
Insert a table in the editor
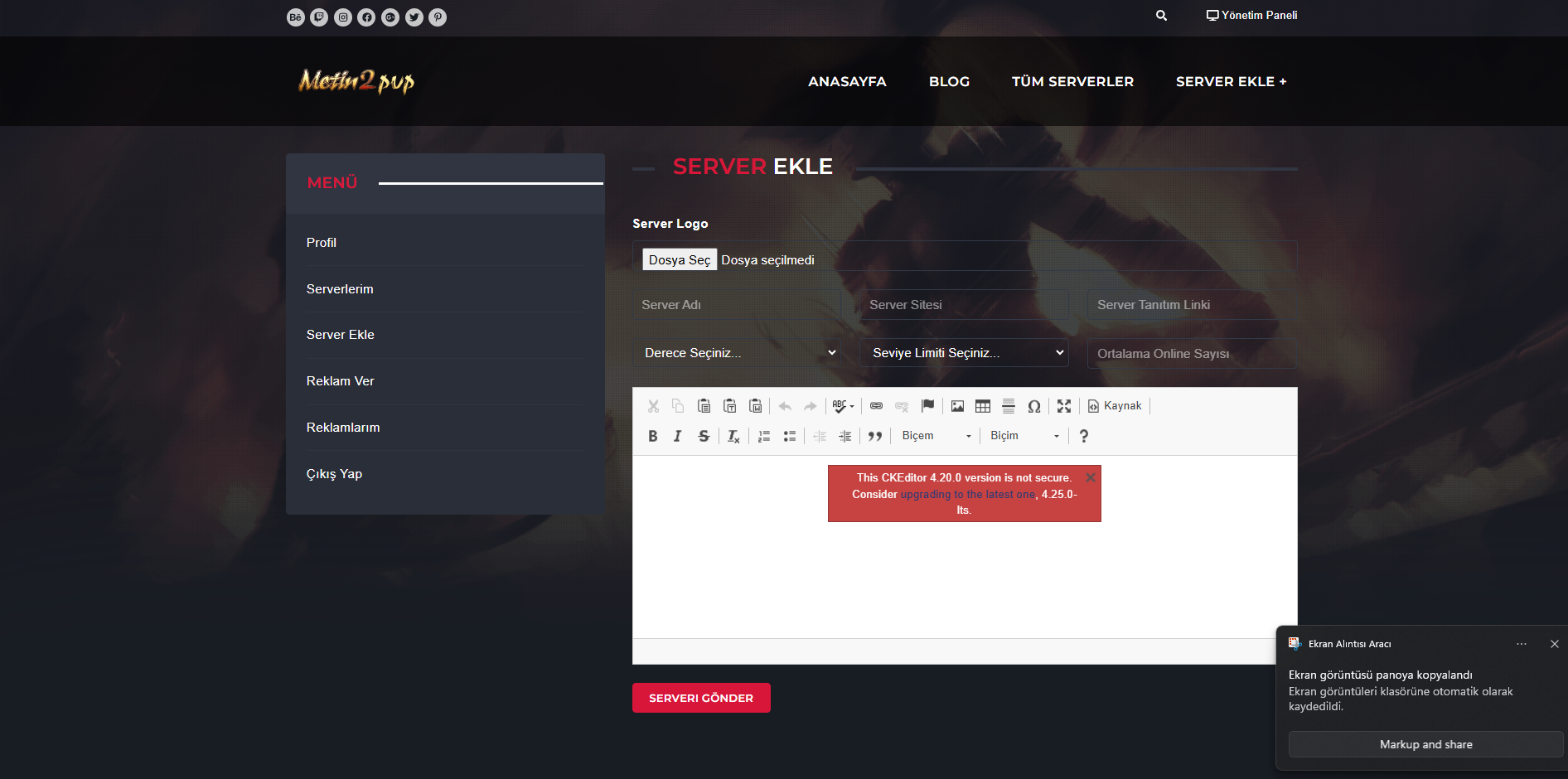point(983,406)
